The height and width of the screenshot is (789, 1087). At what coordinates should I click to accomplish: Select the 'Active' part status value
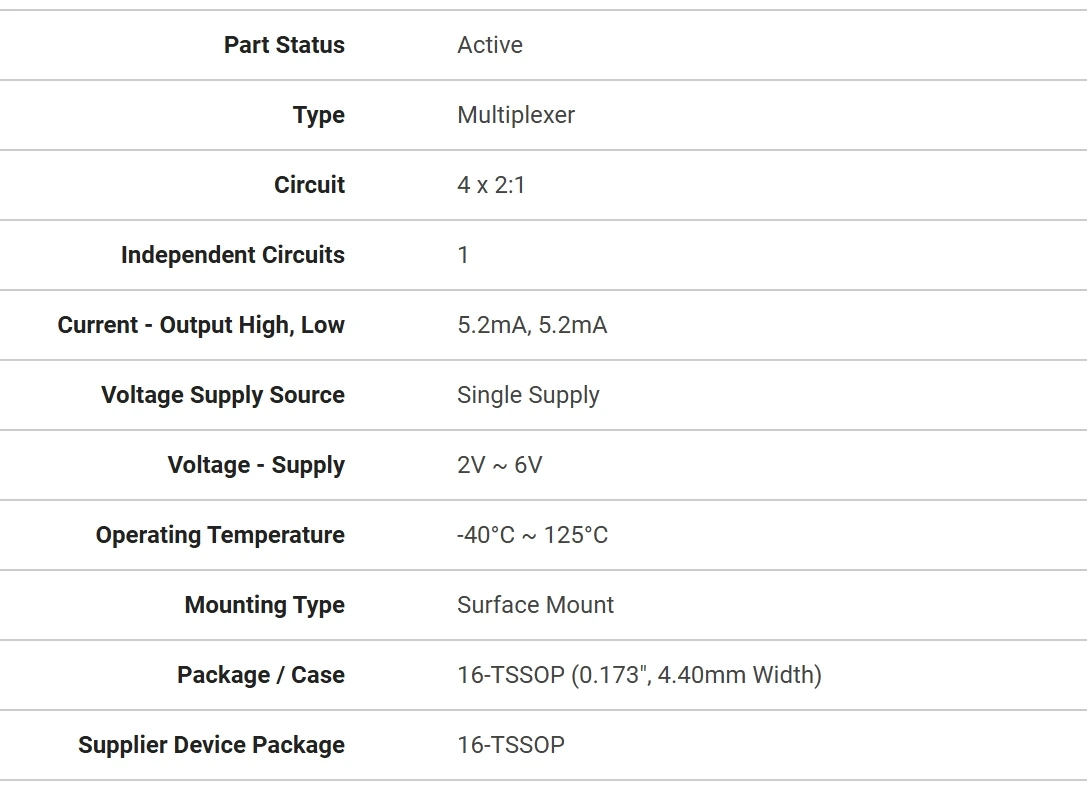click(490, 45)
